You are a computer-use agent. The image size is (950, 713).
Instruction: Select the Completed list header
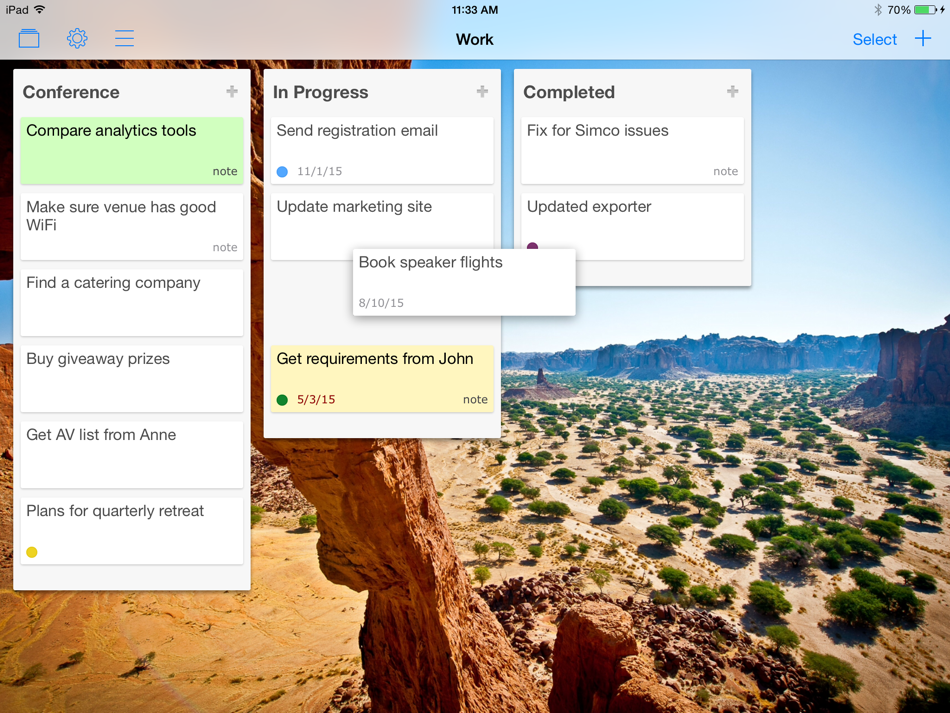569,92
